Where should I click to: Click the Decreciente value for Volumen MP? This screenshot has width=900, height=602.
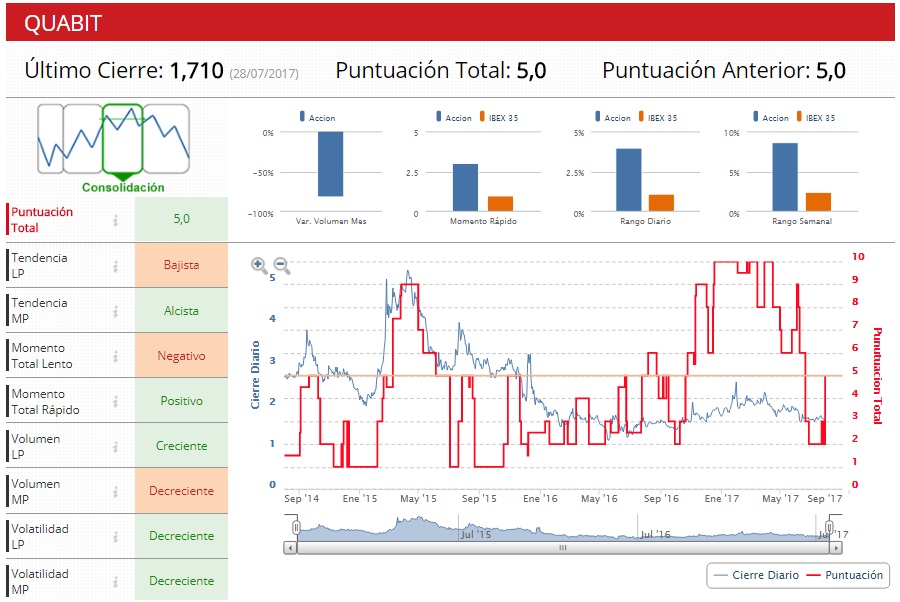click(181, 491)
